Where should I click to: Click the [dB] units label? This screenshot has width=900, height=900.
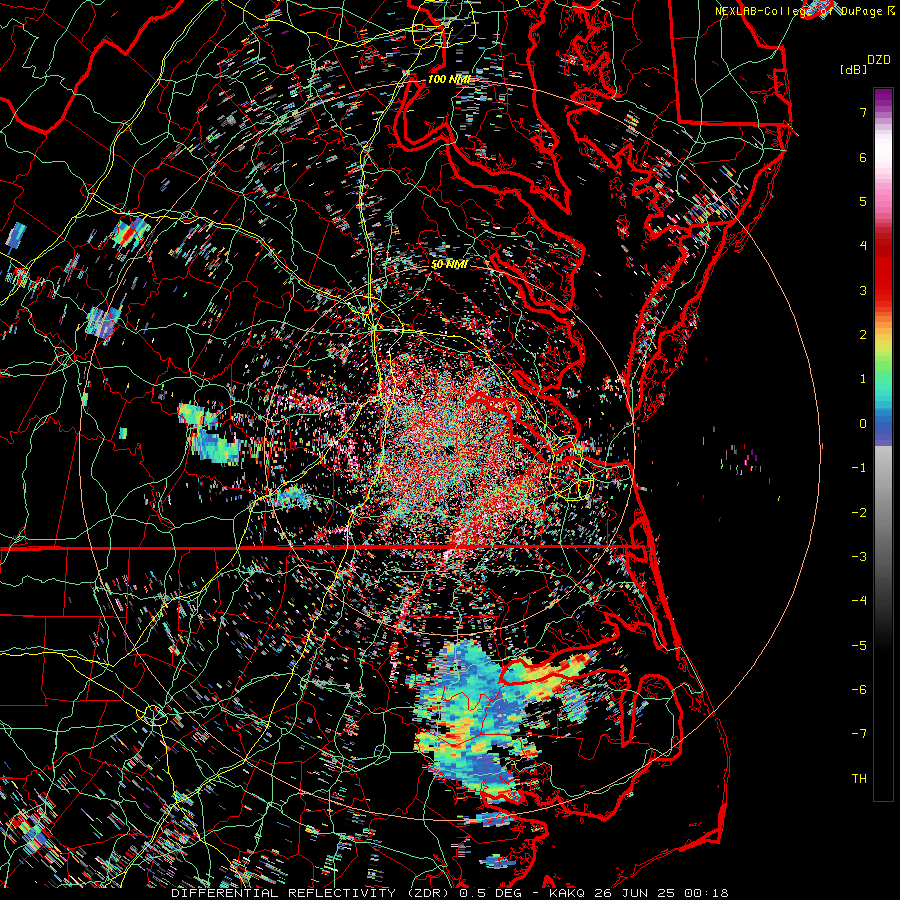point(854,69)
